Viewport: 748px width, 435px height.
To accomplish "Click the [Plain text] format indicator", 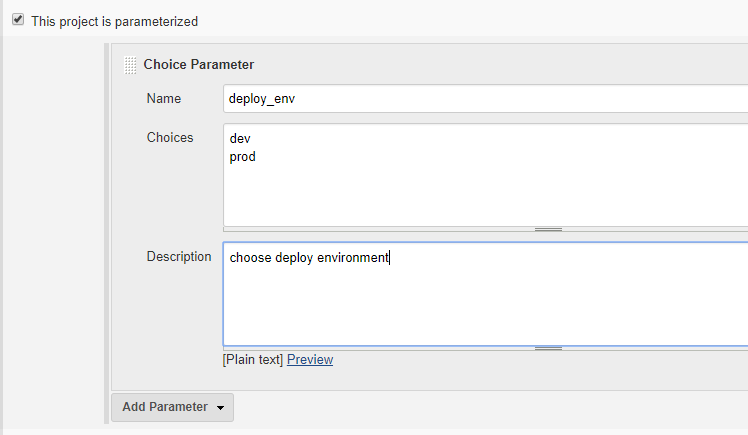I will pyautogui.click(x=253, y=360).
